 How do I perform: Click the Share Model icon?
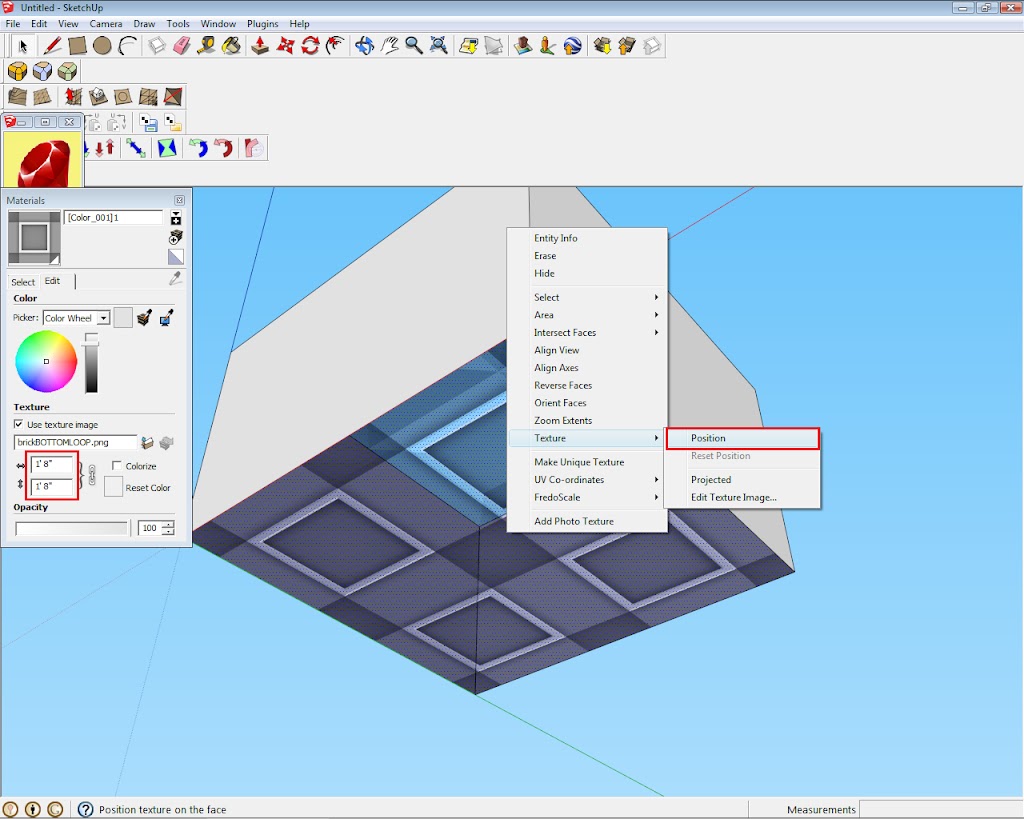pyautogui.click(x=626, y=46)
